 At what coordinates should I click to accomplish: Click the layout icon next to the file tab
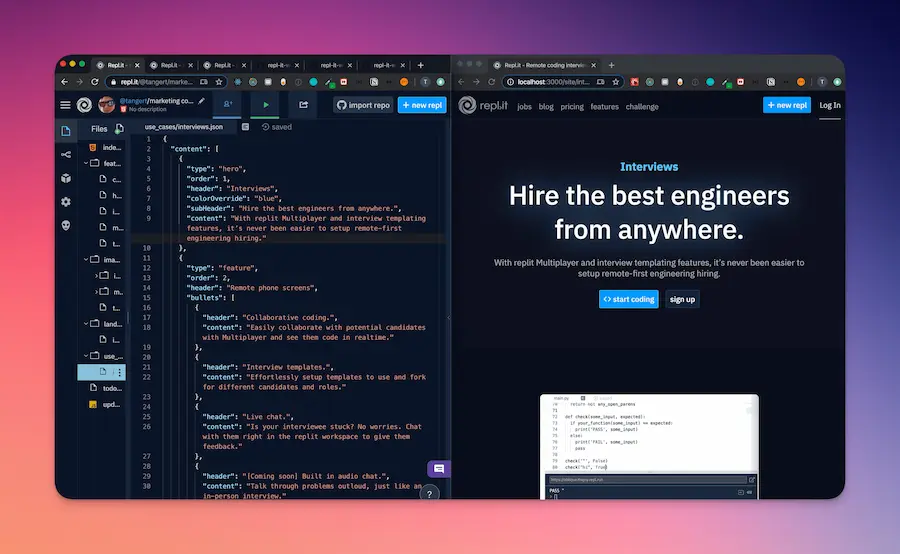[246, 127]
